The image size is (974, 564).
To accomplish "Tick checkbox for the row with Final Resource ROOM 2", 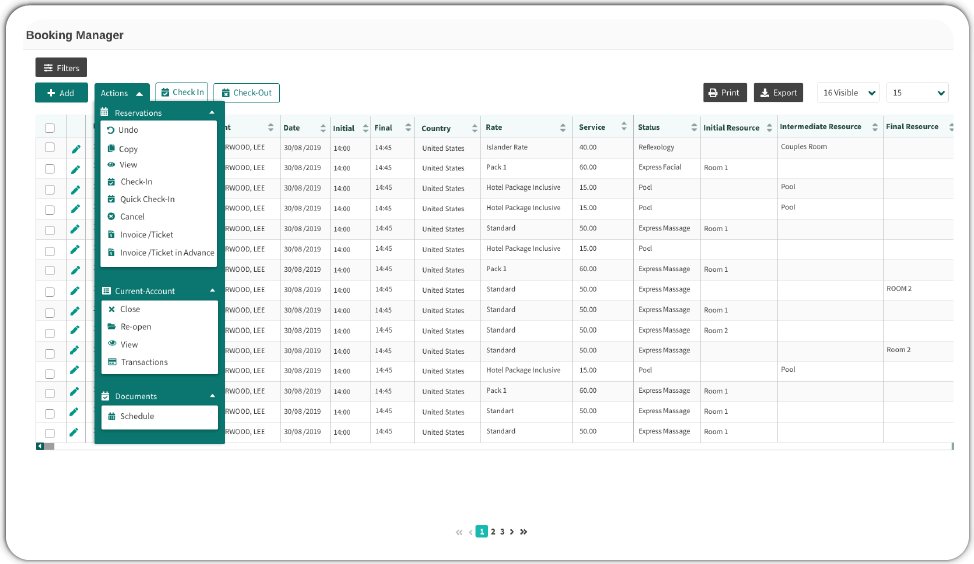I will coord(50,291).
